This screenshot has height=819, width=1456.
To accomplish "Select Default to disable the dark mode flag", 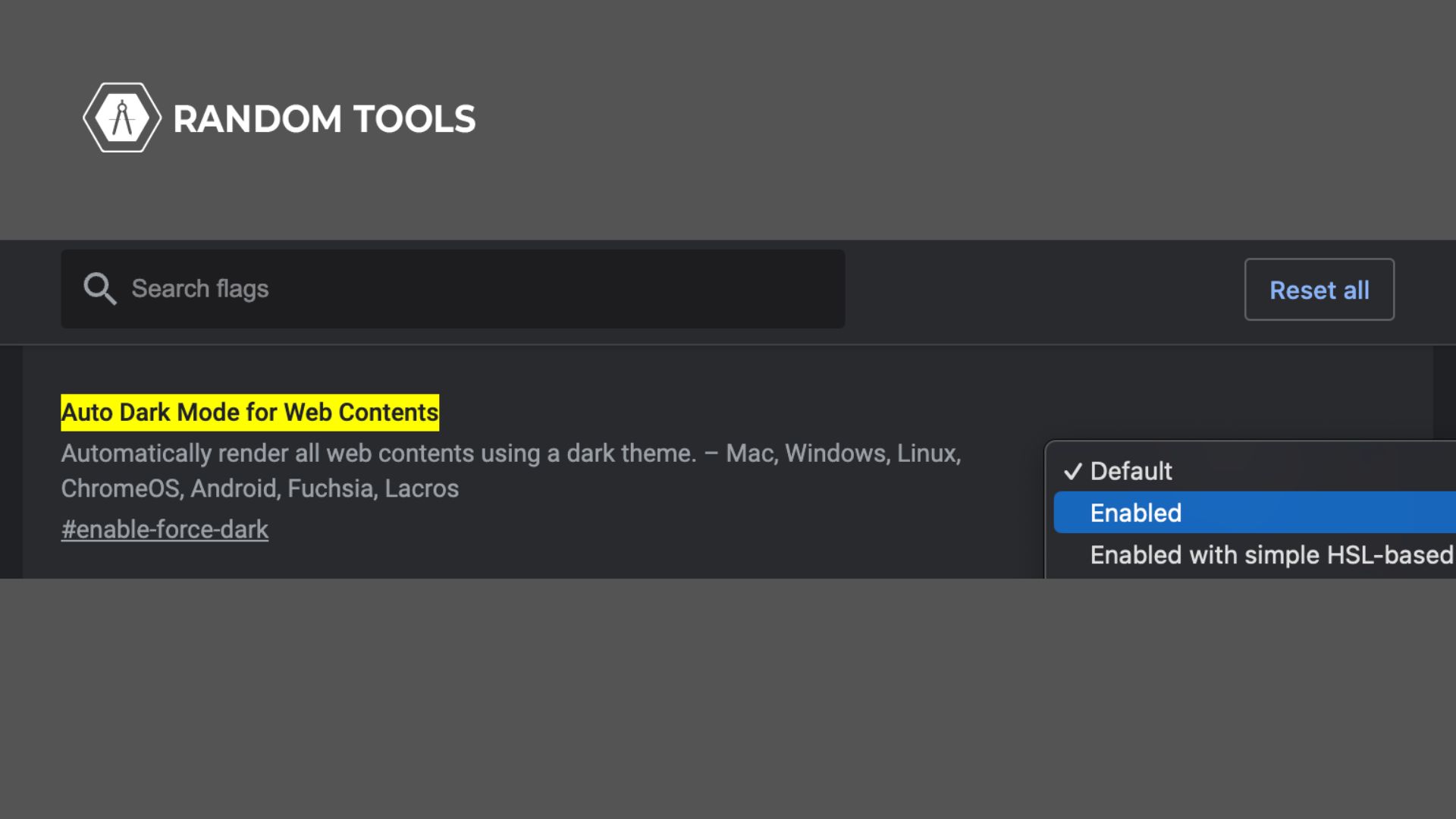I will (x=1130, y=471).
